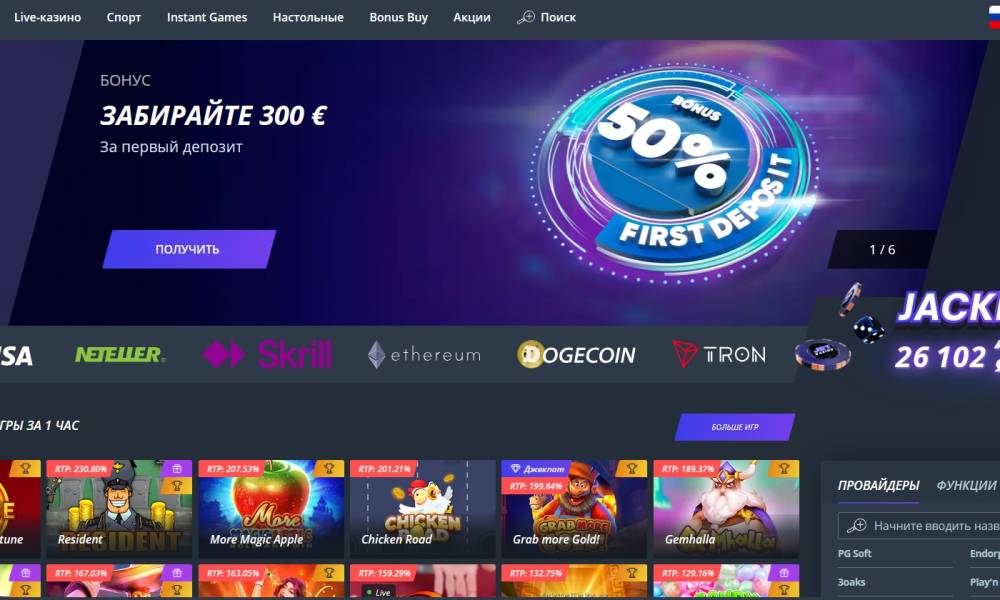Click the БОЛЬШЕ ИГР button
This screenshot has height=600, width=1000.
pos(735,427)
